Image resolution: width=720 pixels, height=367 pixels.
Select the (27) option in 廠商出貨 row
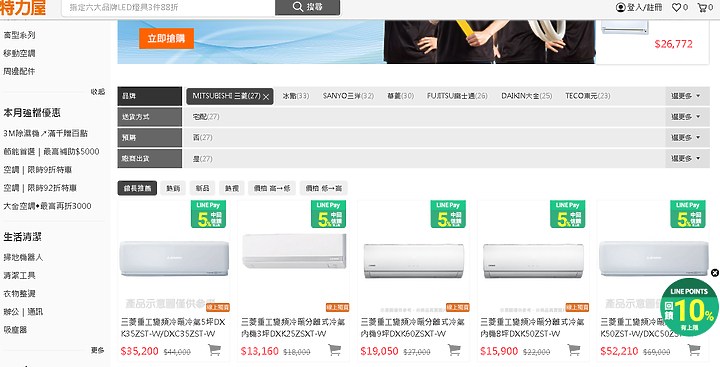pos(202,159)
